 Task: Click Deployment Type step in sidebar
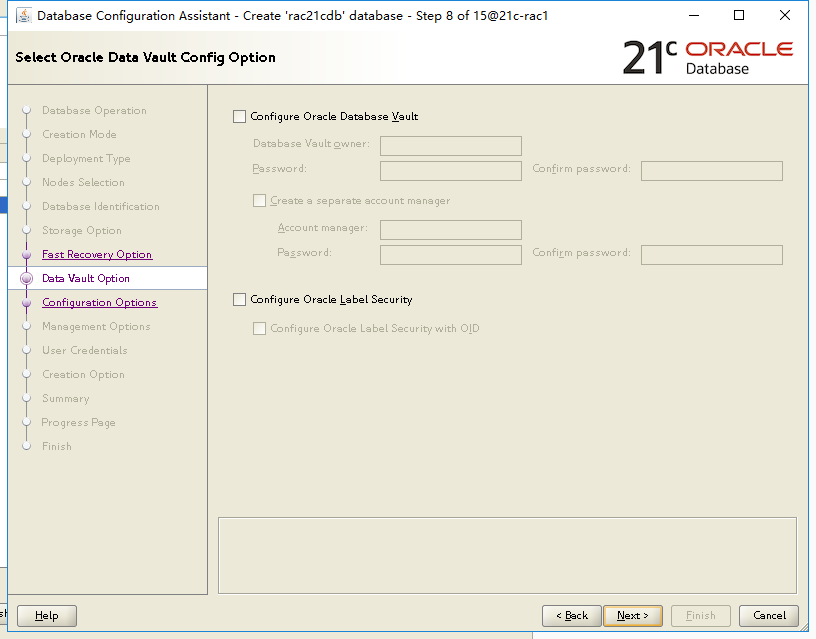click(86, 159)
